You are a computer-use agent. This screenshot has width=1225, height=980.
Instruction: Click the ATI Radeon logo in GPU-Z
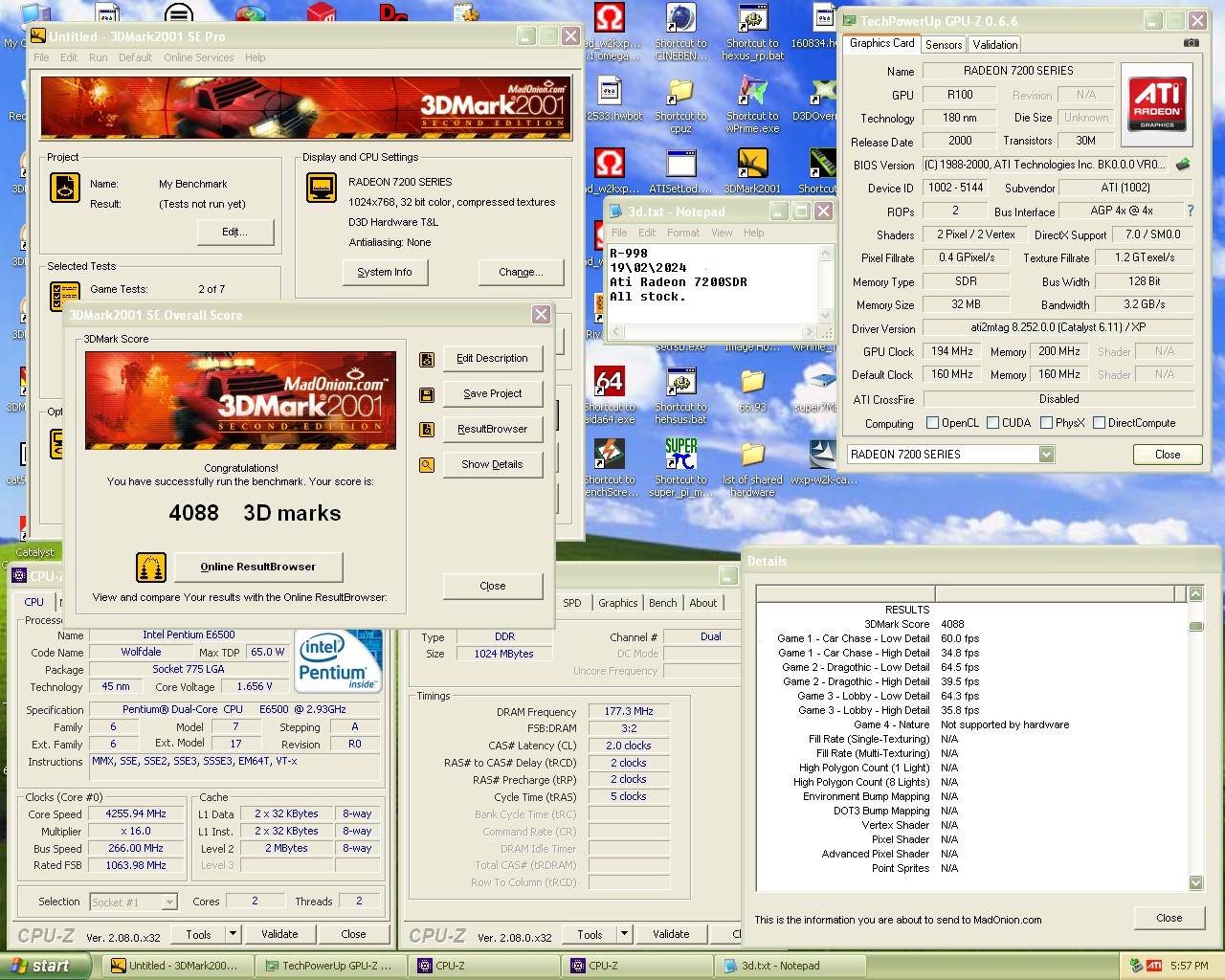[1157, 103]
